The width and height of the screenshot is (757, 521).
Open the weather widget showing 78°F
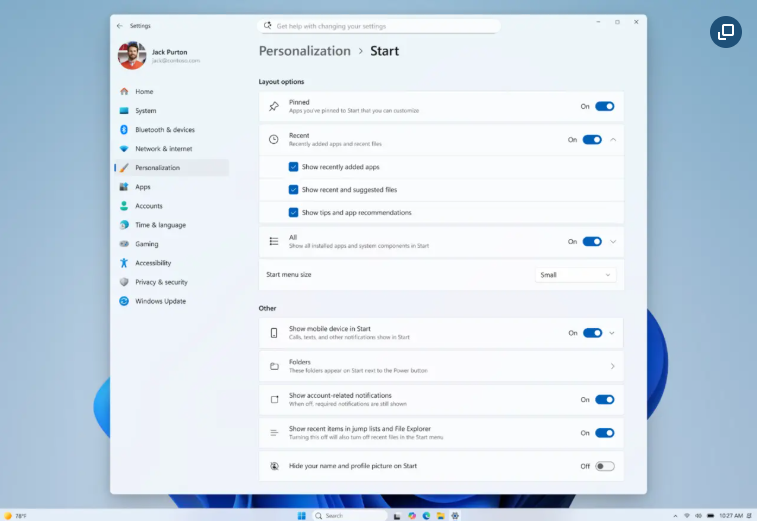click(15, 516)
